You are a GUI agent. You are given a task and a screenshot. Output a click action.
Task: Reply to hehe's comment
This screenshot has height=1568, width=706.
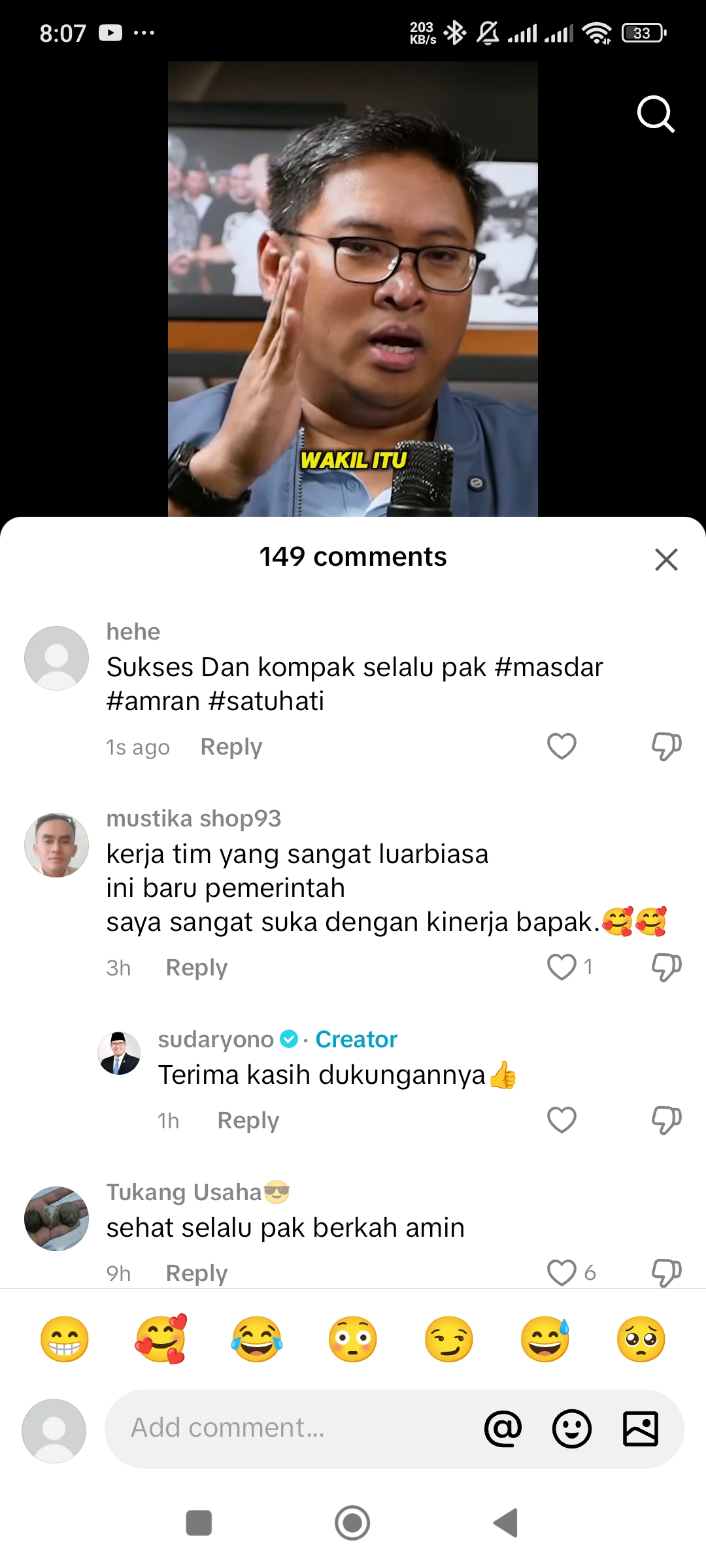click(x=231, y=747)
